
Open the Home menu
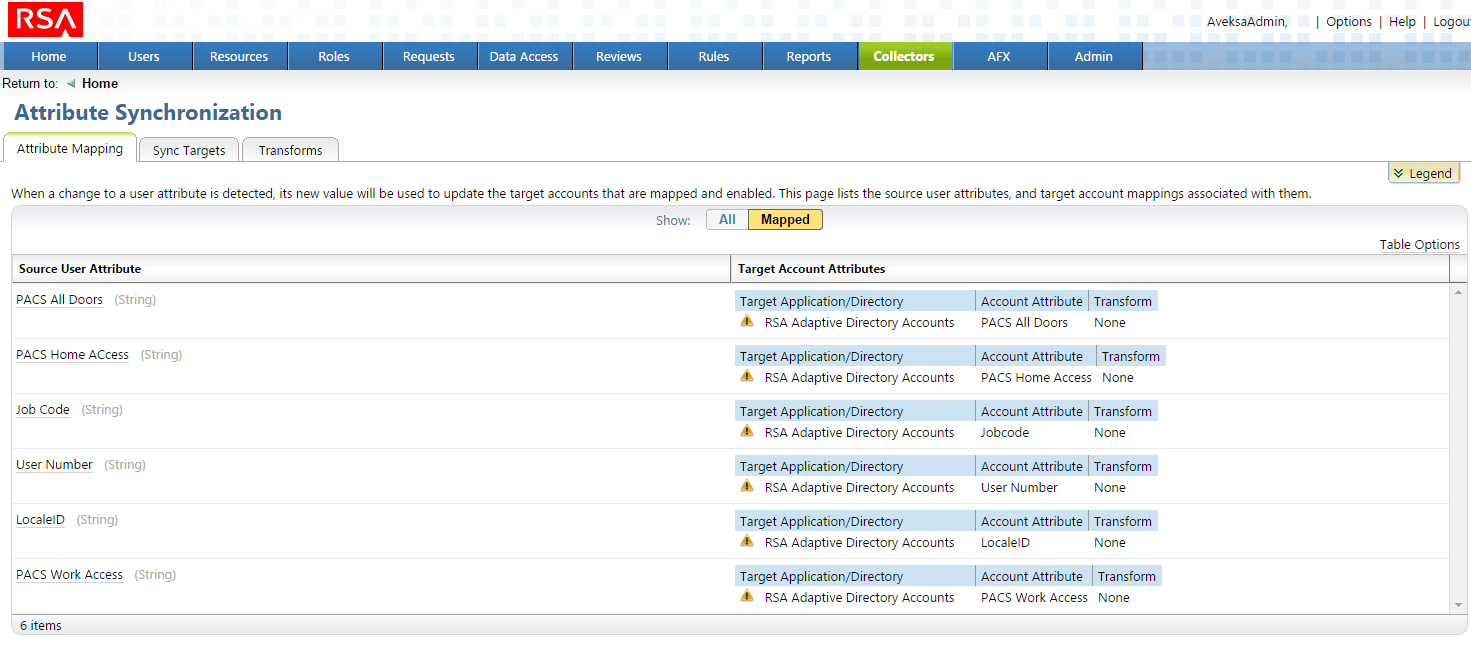click(49, 56)
